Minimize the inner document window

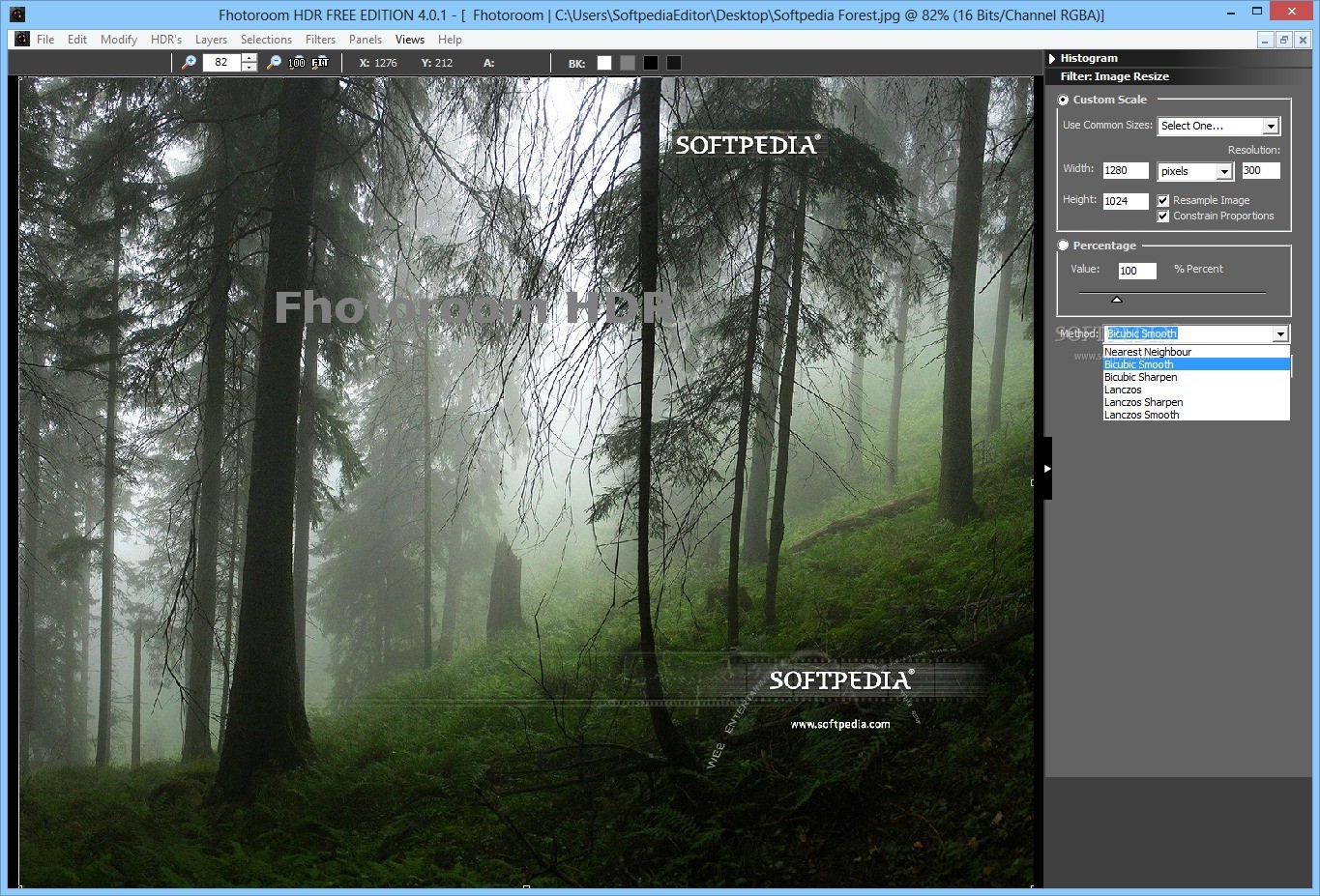coord(1266,40)
